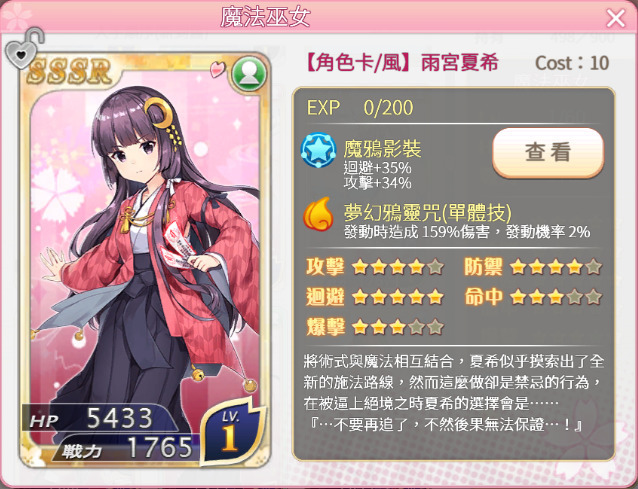Screen dimensions: 638x489
Task: Click the 攻擊 star rating row
Action: pyautogui.click(x=374, y=267)
